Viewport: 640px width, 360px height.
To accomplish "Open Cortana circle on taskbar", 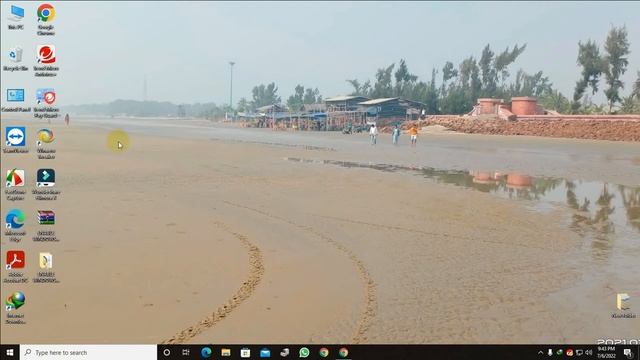I will [167, 352].
